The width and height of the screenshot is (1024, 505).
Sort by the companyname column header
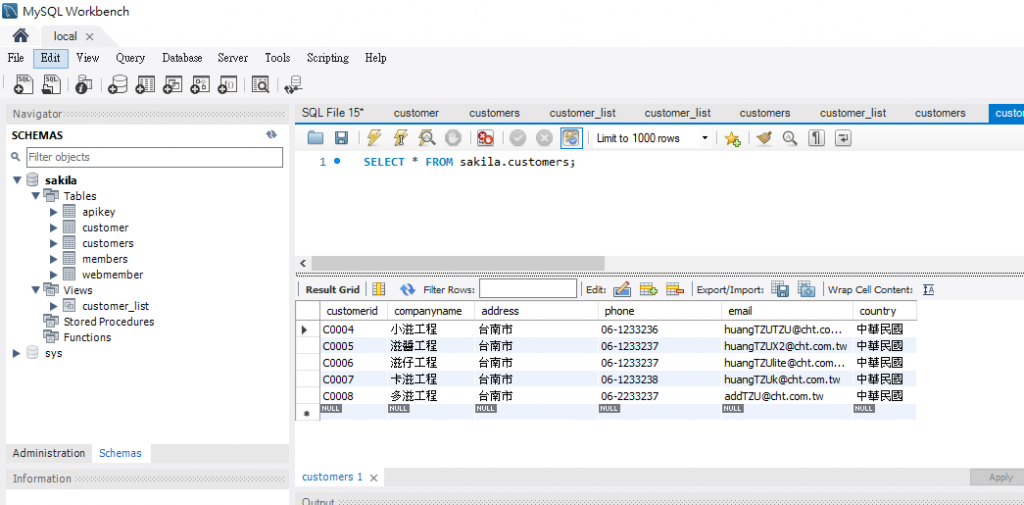point(430,311)
